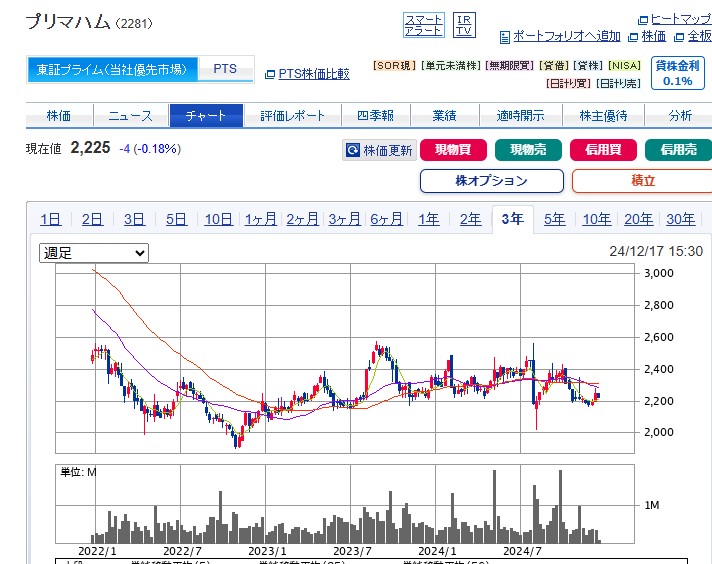Open the 業績 tab
This screenshot has width=712, height=564.
(445, 116)
